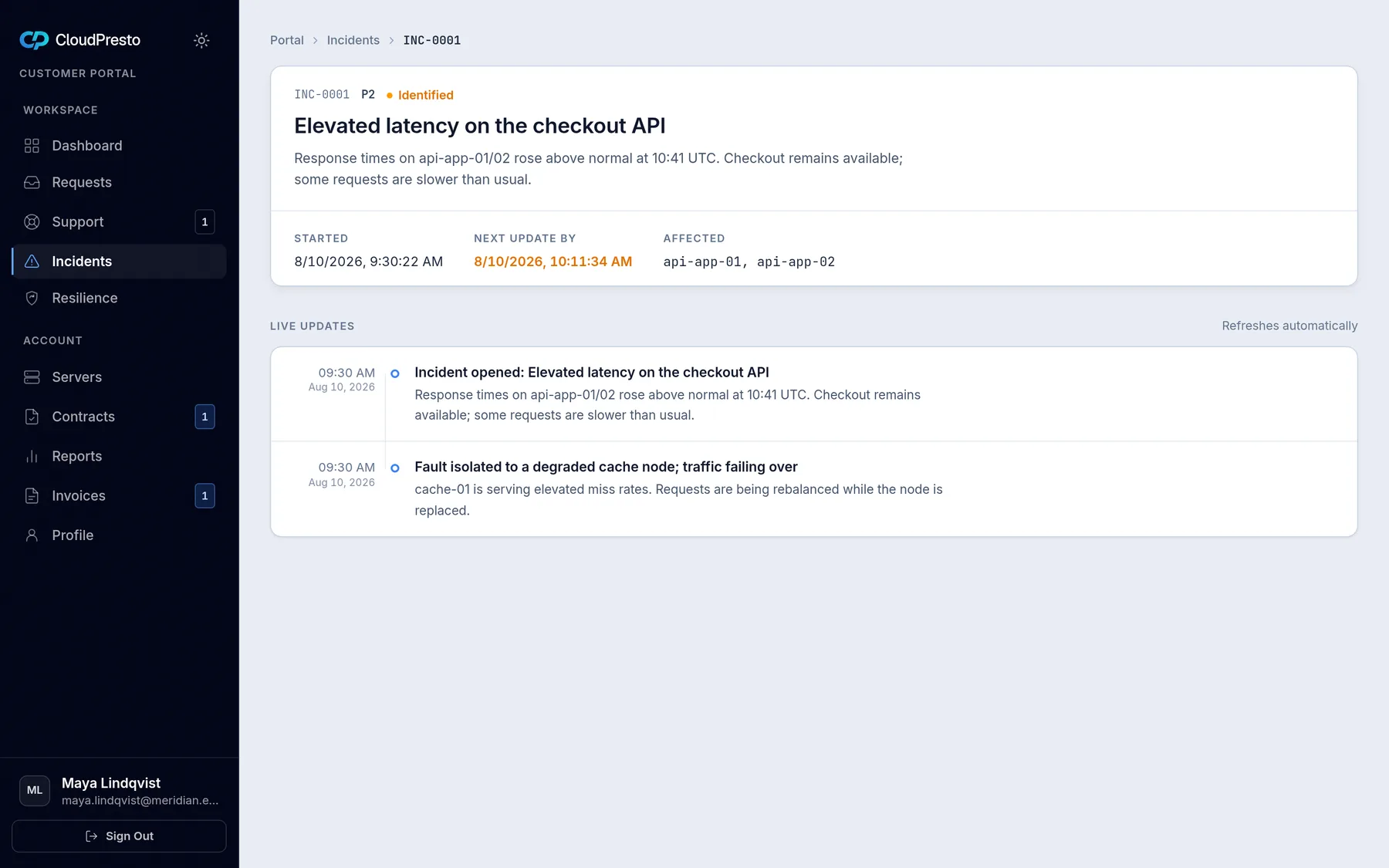1389x868 pixels.
Task: Click the Invoices count badge
Action: click(204, 496)
